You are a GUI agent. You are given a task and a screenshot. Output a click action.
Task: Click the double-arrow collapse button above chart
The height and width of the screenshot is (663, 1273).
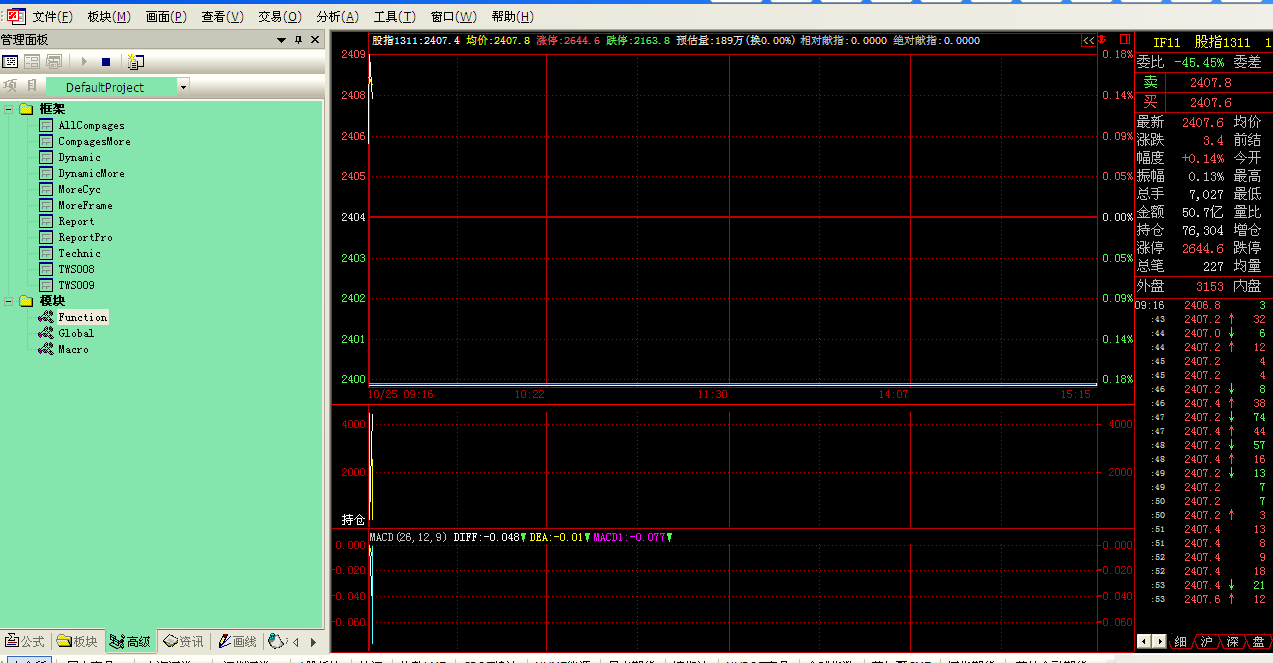click(x=1088, y=41)
